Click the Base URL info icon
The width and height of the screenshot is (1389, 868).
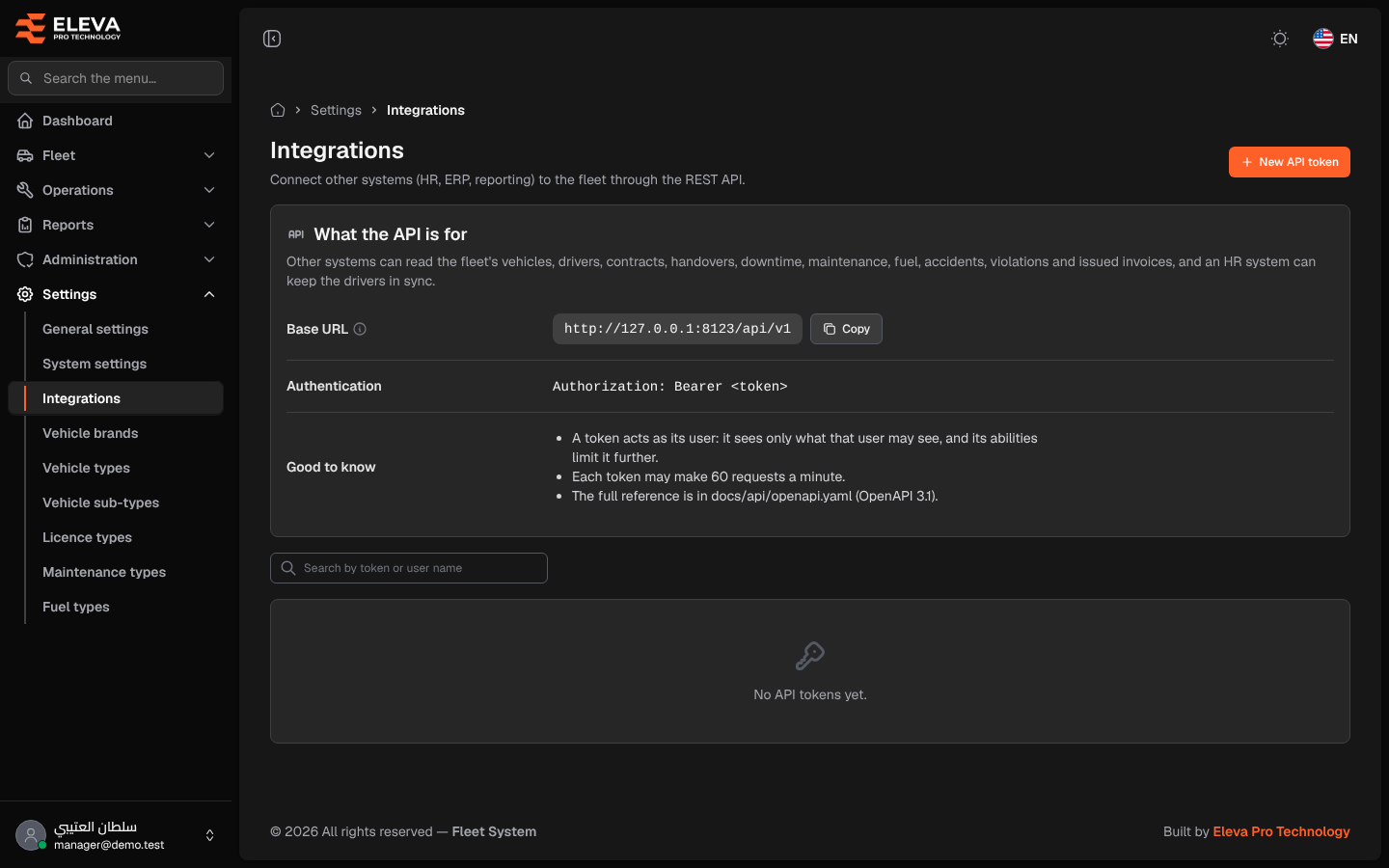click(360, 329)
